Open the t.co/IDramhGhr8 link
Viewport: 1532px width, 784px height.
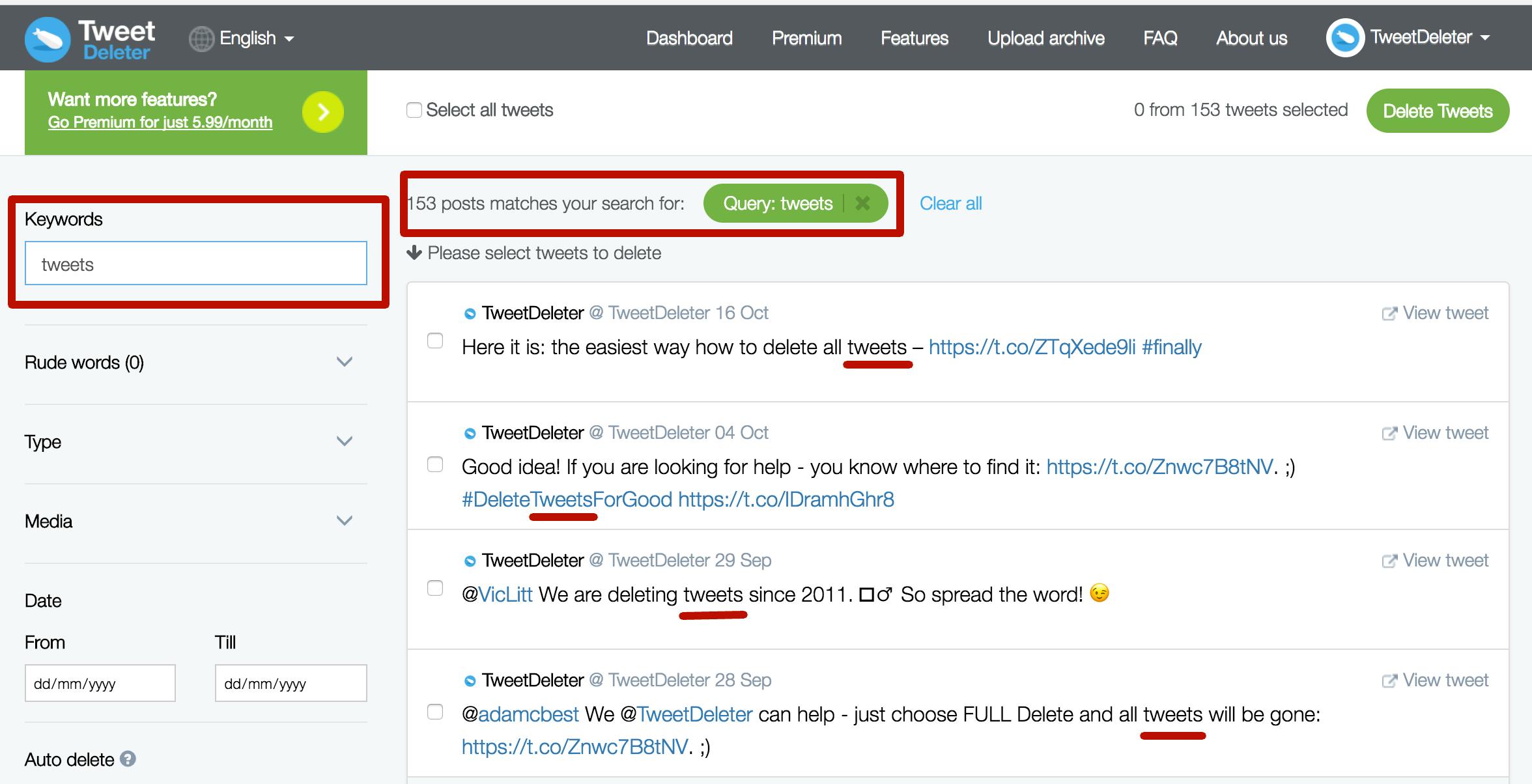tap(786, 499)
